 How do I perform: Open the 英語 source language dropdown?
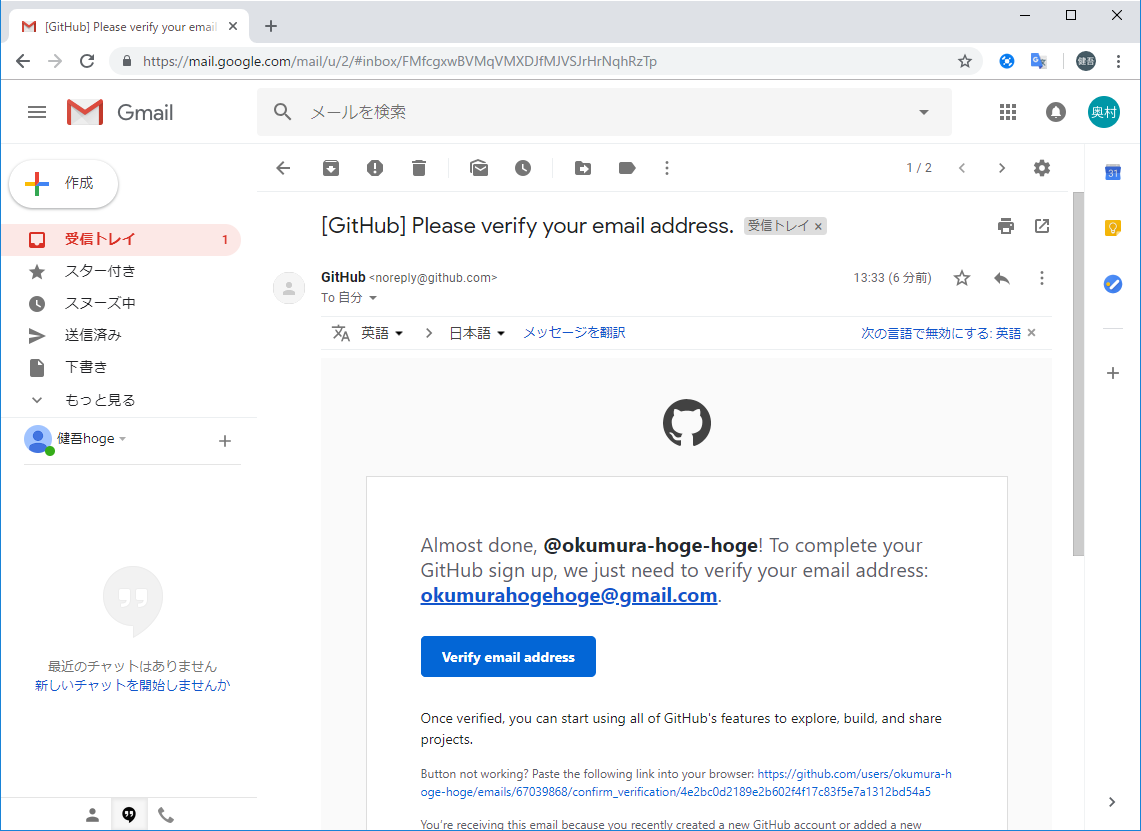coord(381,332)
